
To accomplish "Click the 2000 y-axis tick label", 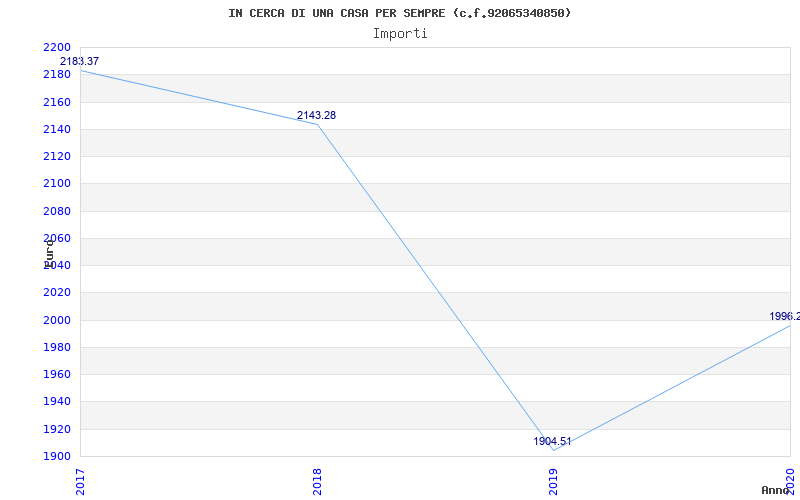I will [x=57, y=320].
